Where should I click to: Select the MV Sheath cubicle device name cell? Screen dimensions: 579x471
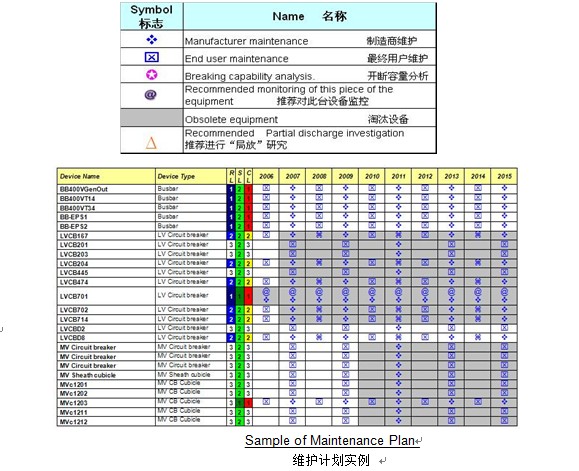click(106, 375)
